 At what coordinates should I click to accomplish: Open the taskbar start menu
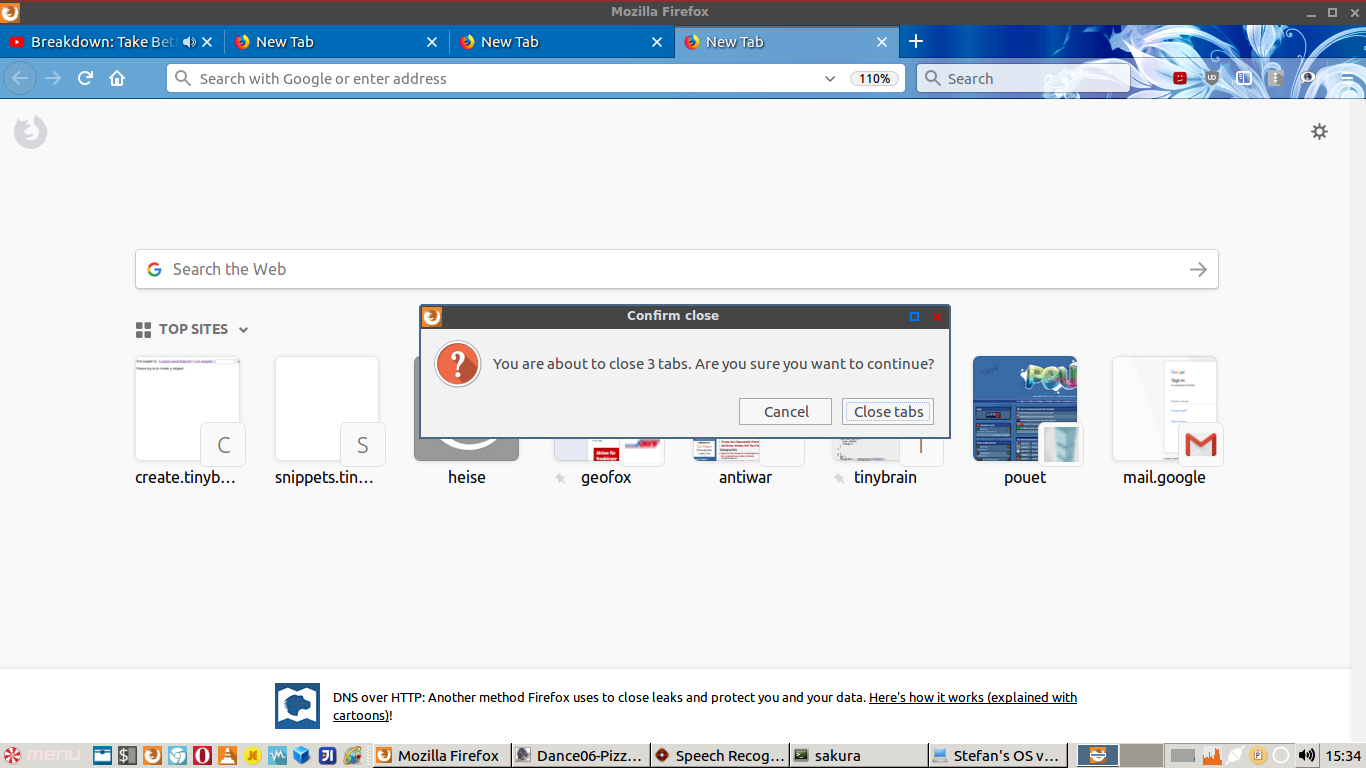point(42,755)
